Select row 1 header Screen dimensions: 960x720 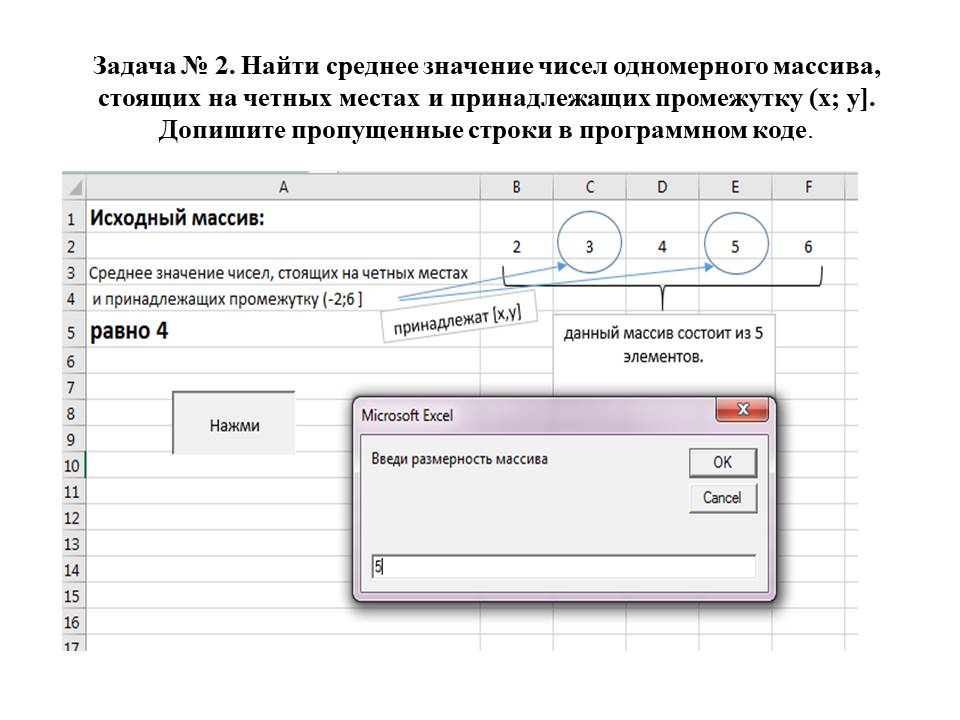(x=72, y=219)
